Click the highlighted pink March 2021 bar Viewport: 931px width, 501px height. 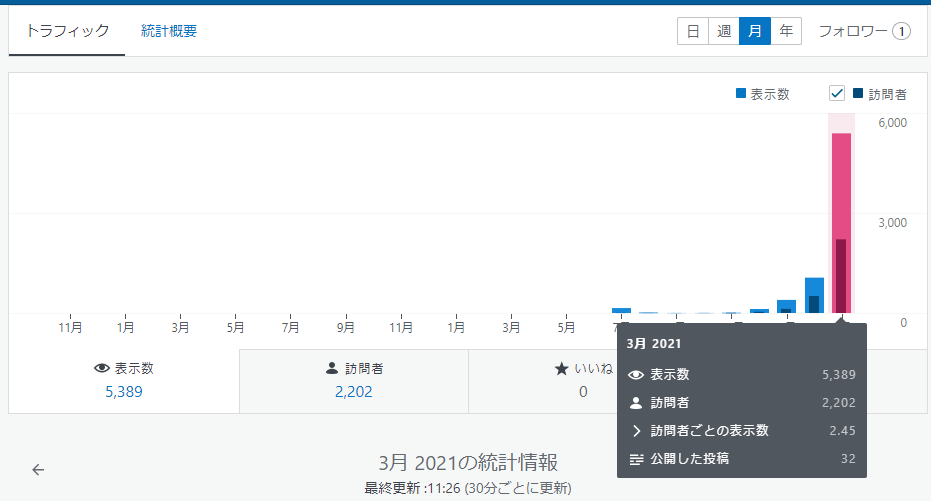coord(841,220)
